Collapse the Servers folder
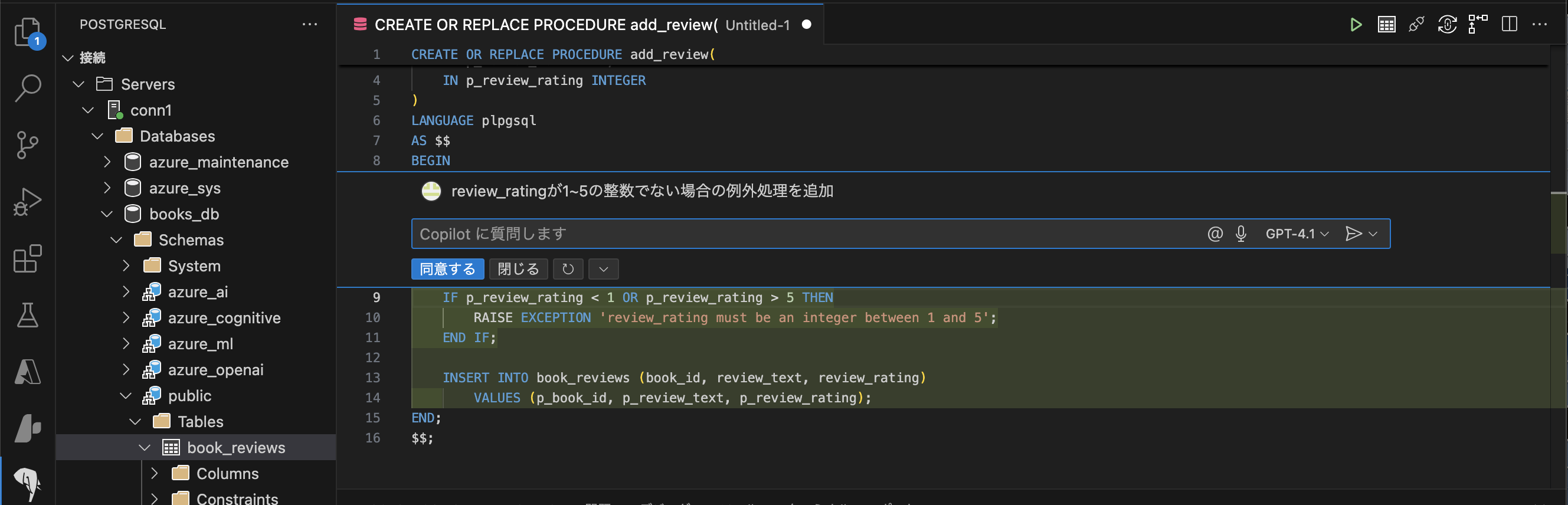1568x505 pixels. tap(78, 84)
